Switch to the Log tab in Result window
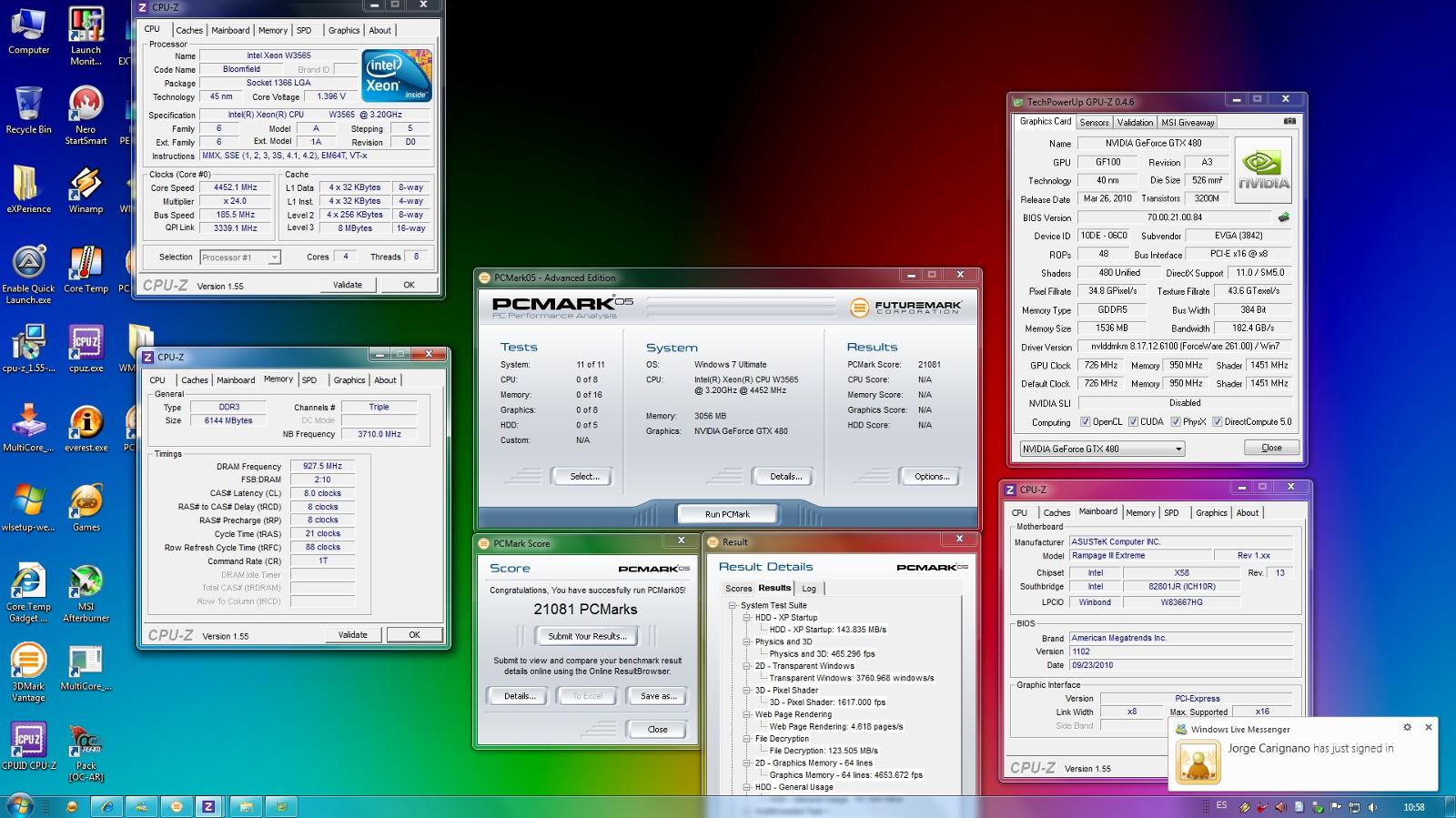This screenshot has height=818, width=1456. 809,589
